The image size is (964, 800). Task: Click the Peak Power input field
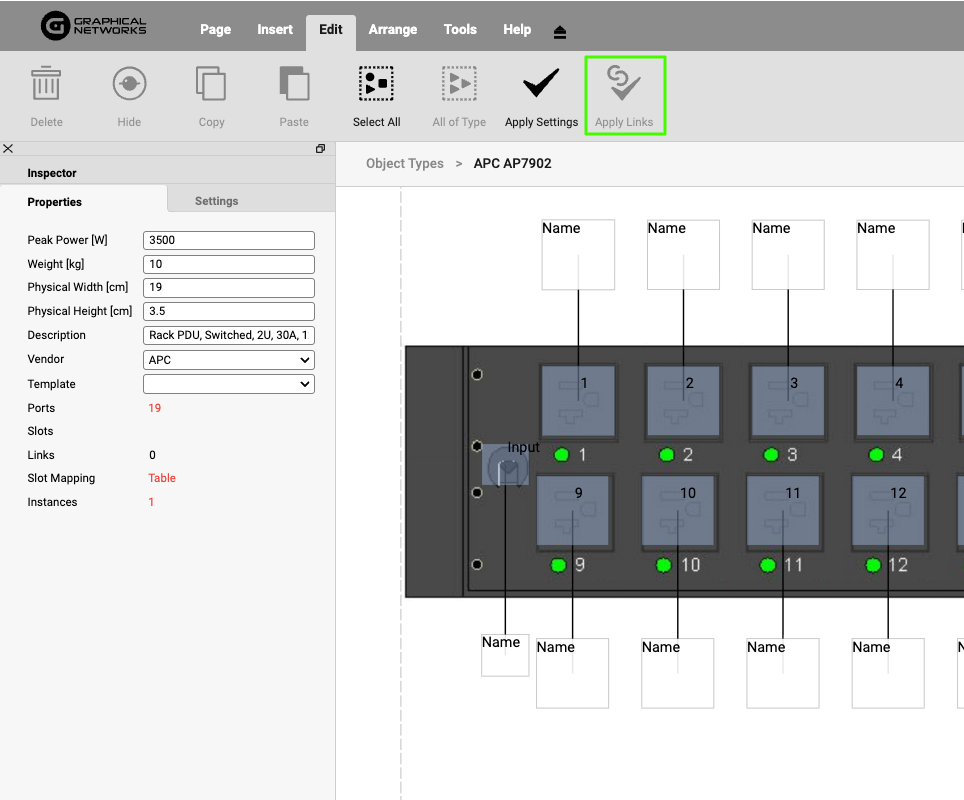(x=229, y=240)
